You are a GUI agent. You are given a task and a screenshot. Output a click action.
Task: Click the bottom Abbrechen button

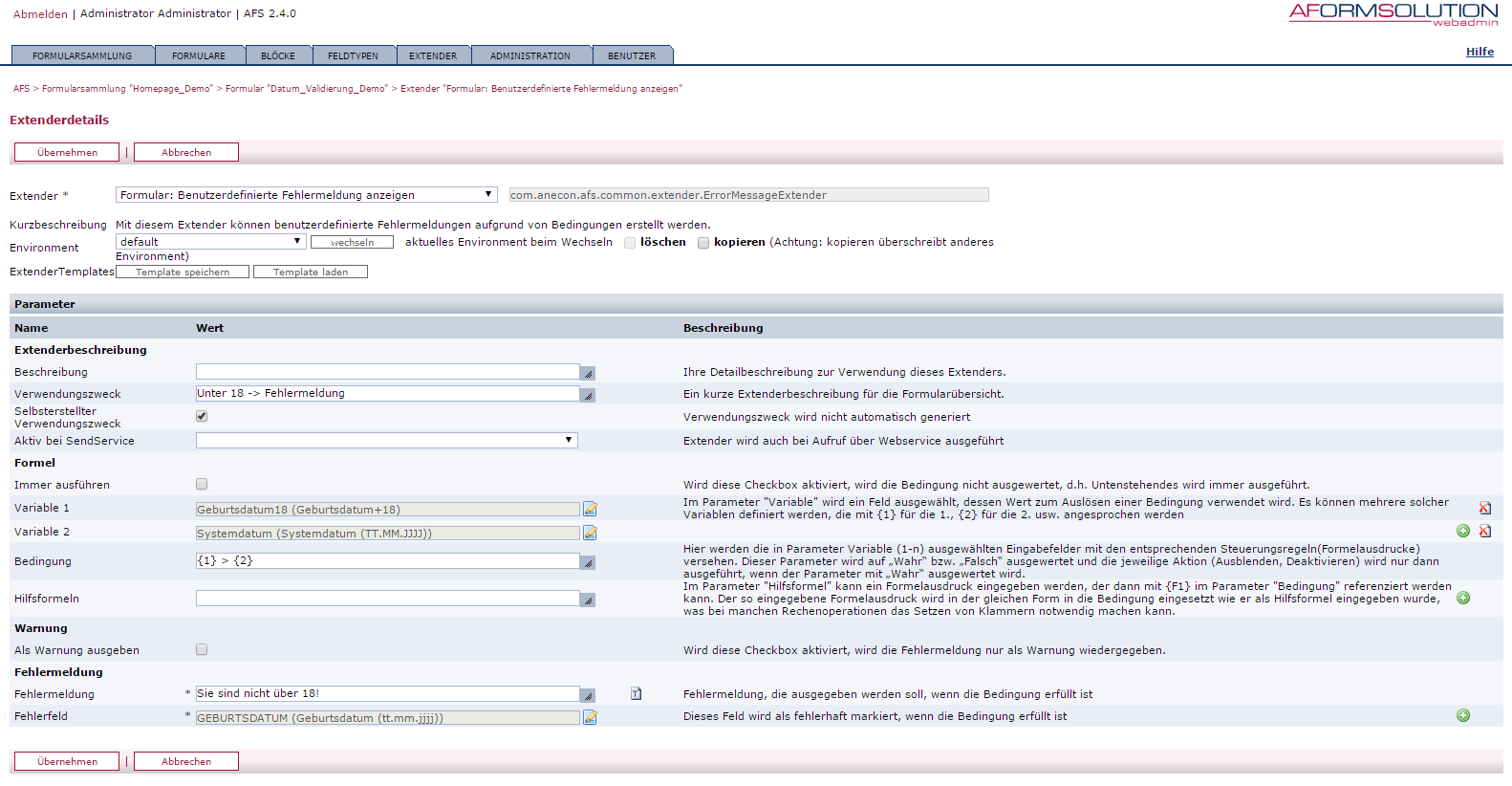coord(186,761)
